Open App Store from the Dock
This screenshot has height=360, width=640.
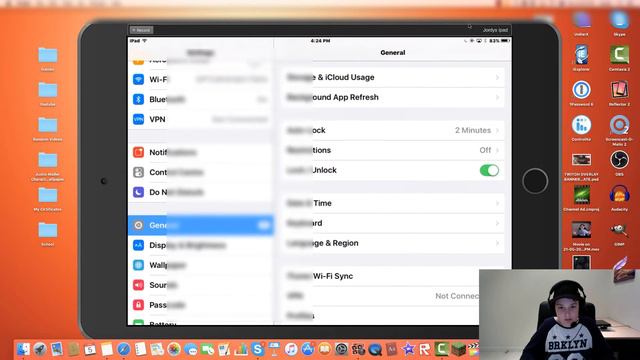307,349
